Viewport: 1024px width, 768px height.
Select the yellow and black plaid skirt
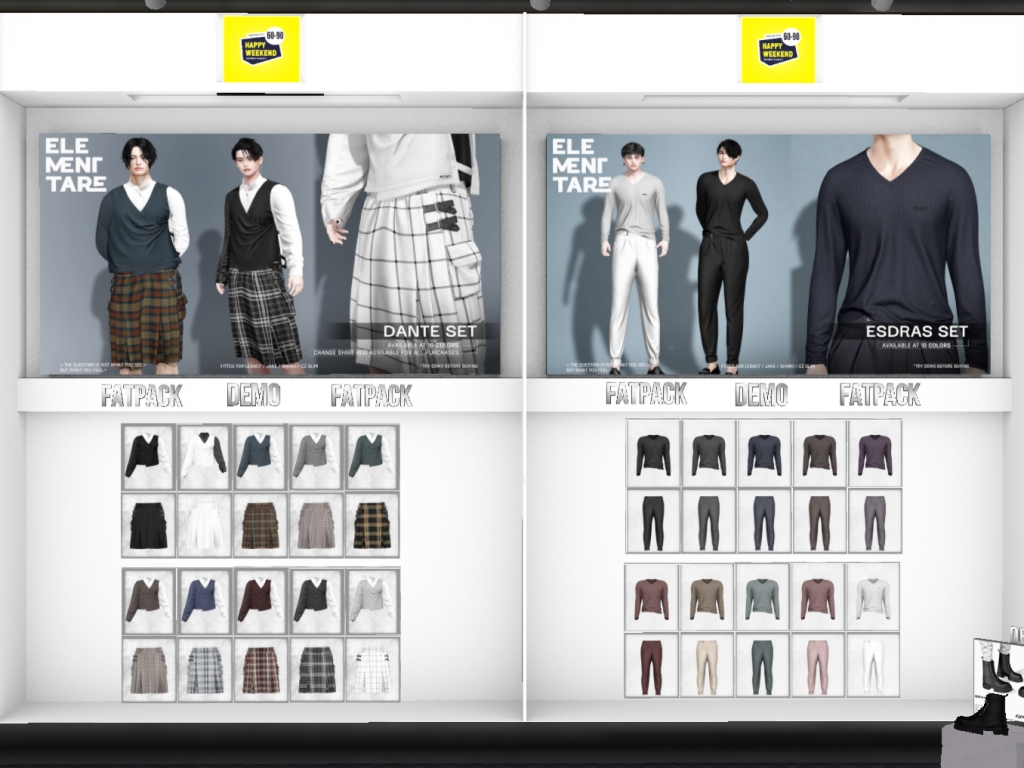click(372, 525)
